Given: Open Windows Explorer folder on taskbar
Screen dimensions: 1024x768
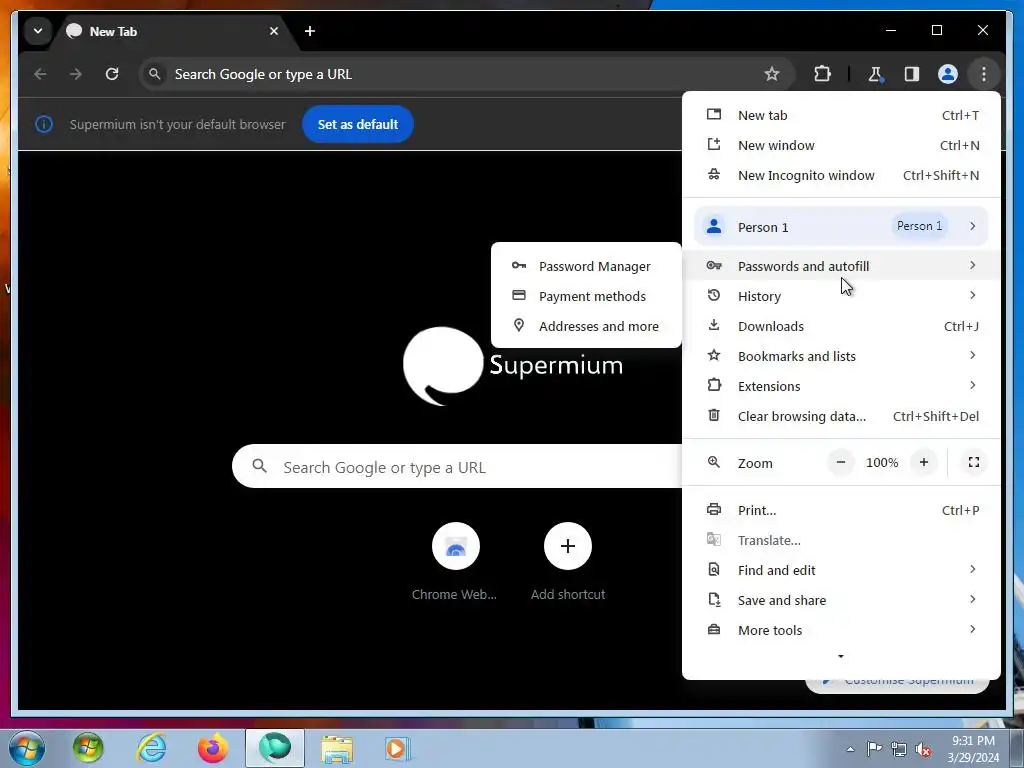Looking at the screenshot, I should click(x=337, y=748).
